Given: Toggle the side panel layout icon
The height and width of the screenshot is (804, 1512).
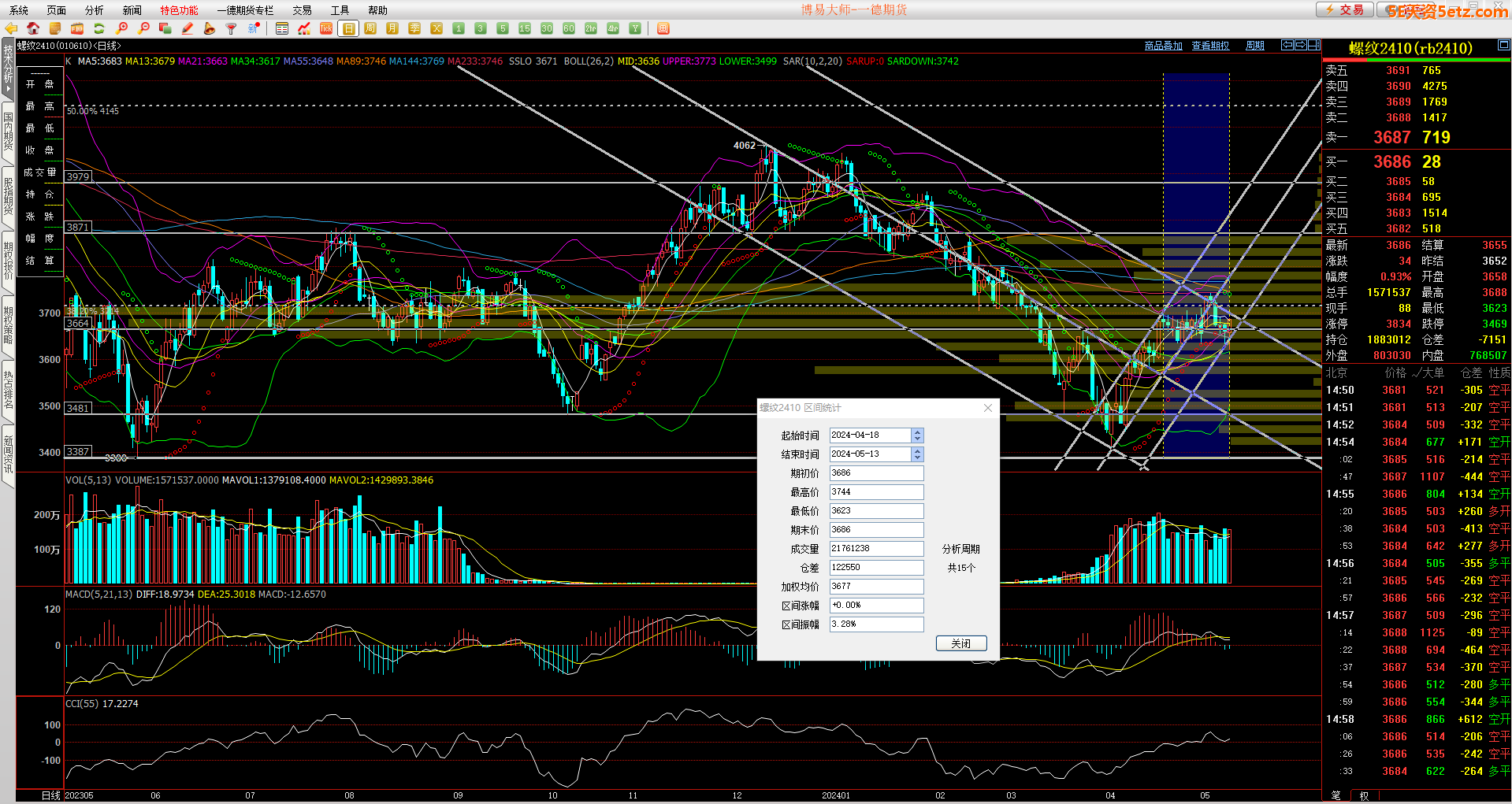Looking at the screenshot, I should [x=1314, y=45].
